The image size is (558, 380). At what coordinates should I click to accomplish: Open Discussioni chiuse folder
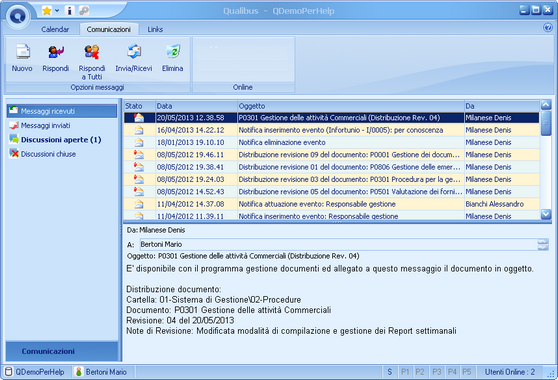click(x=43, y=154)
